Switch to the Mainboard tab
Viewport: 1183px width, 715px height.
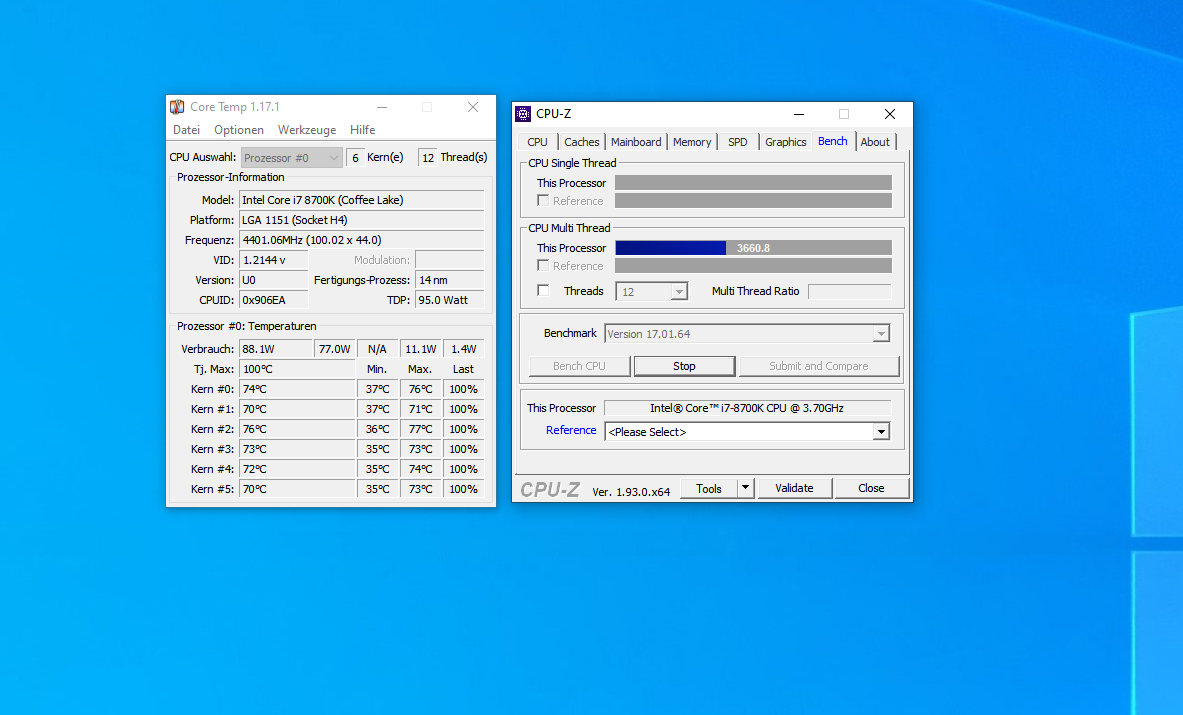tap(635, 141)
